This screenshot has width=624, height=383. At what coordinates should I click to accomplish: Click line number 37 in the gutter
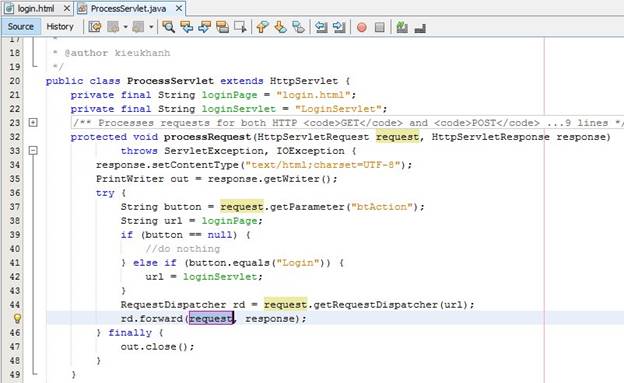point(15,207)
